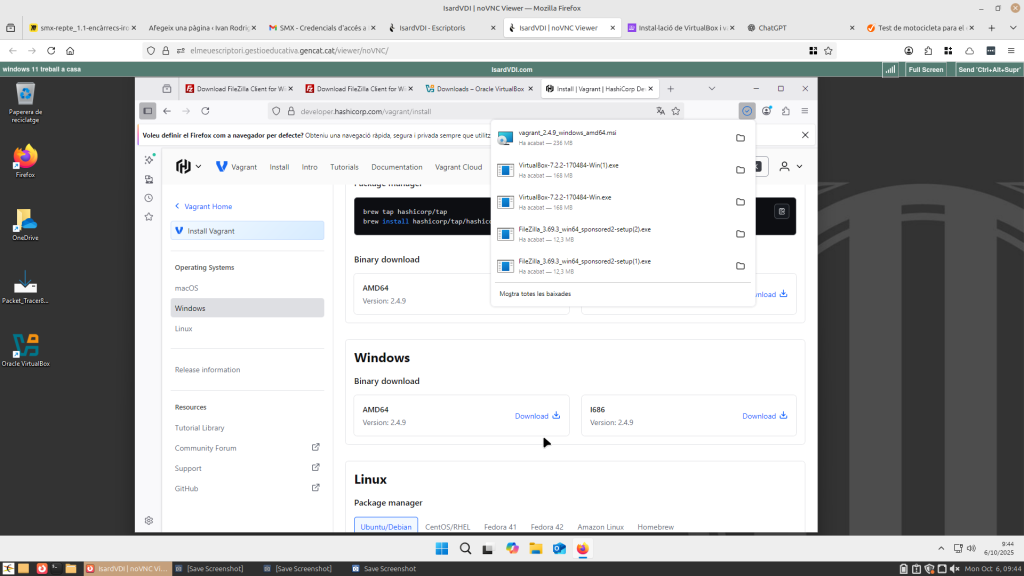Screen dimensions: 1024x576
Task: Click the Windows Start button in the taskbar
Action: [x=443, y=548]
